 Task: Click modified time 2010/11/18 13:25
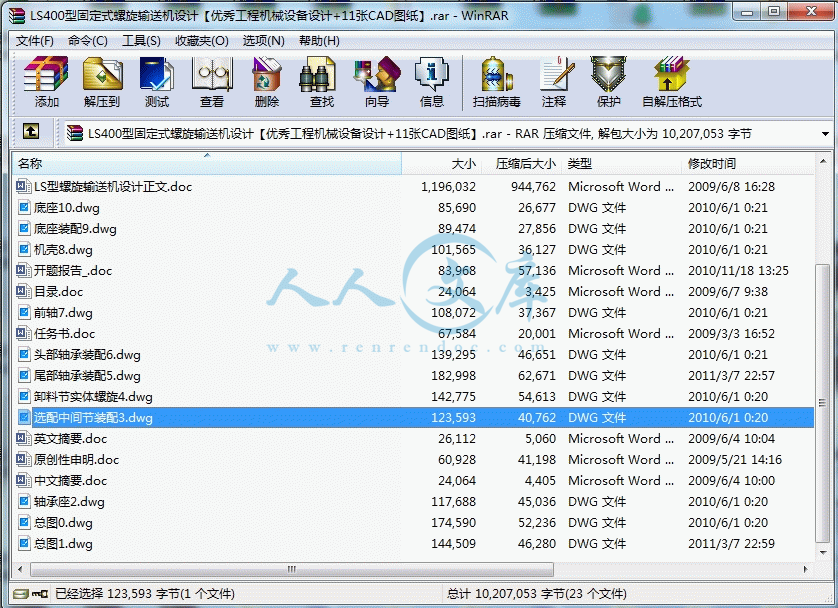[x=738, y=270]
